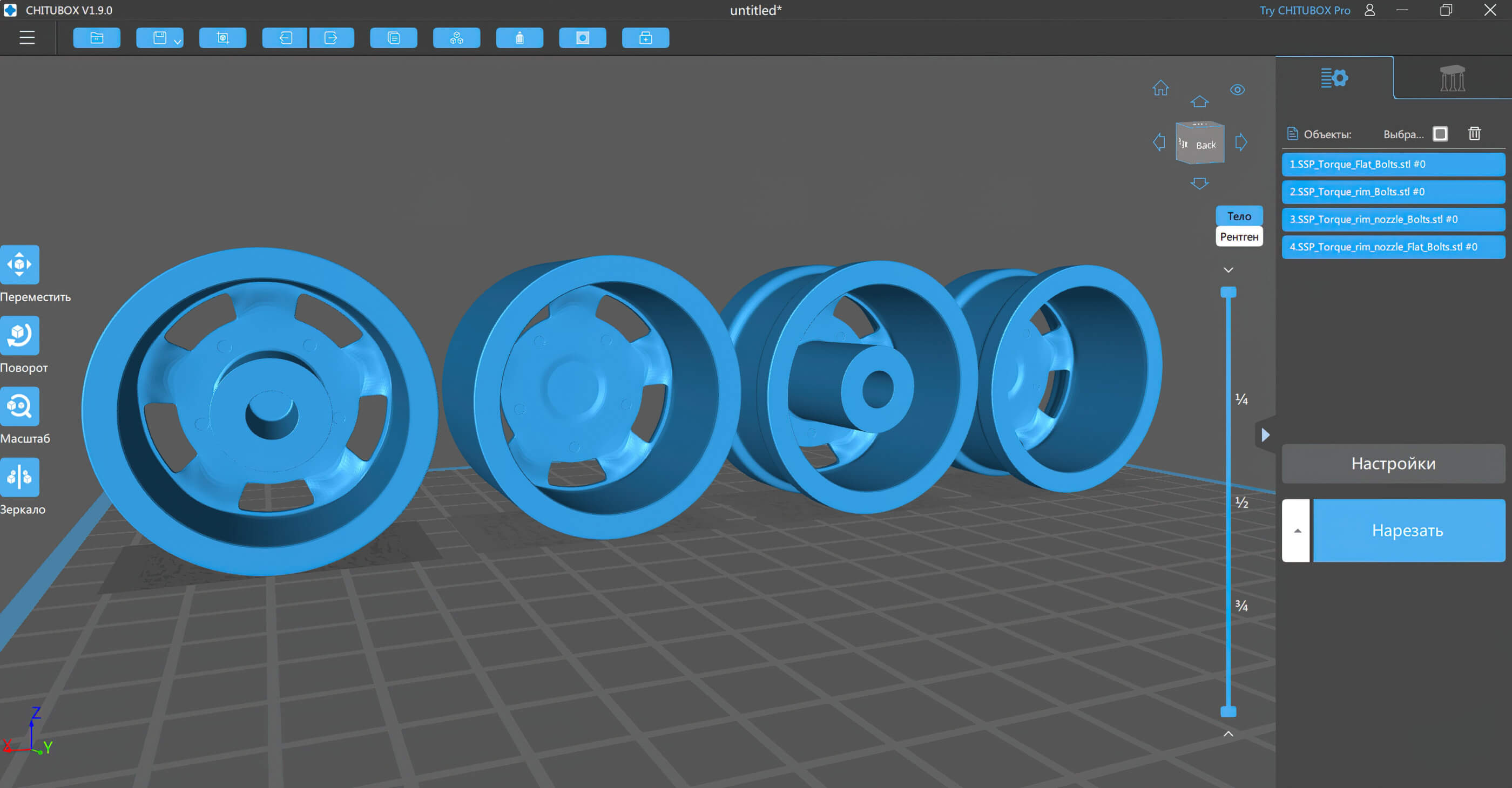
Task: Toggle the select-all objects checkbox
Action: coord(1440,134)
